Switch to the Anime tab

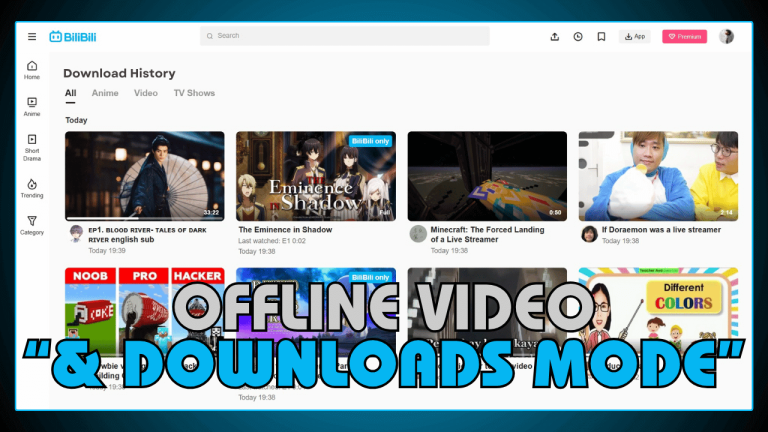click(x=105, y=93)
